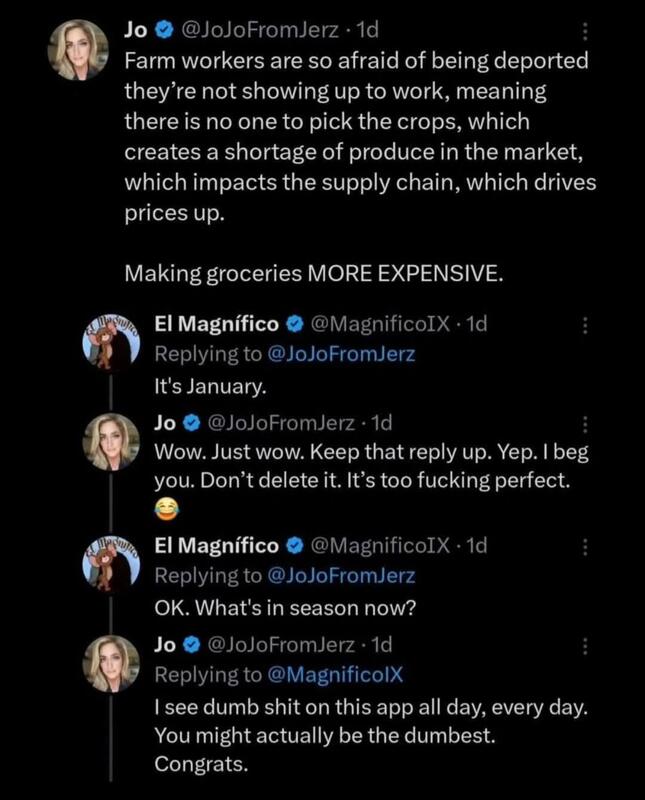Click El Magnífico's verified badge on "It's January." reply
The width and height of the screenshot is (645, 800).
click(x=296, y=324)
